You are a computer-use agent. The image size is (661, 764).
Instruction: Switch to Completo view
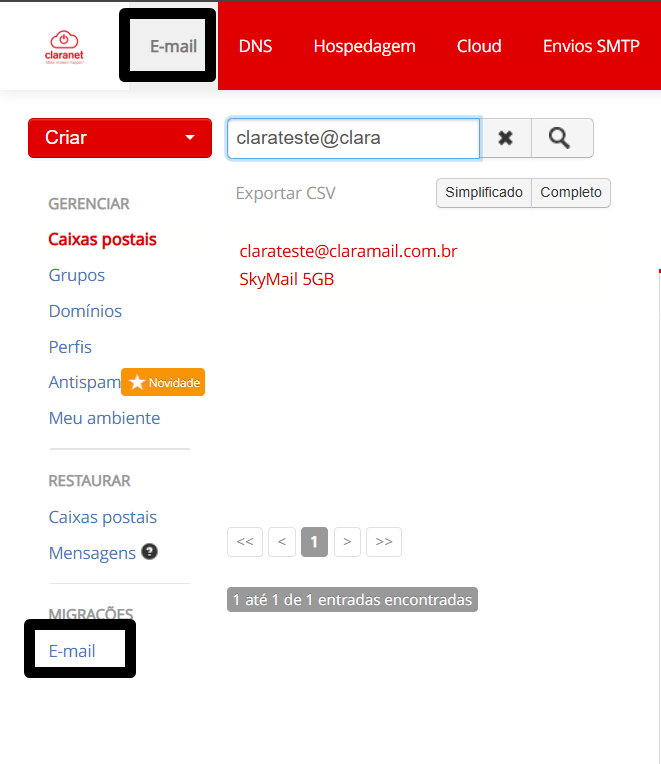571,193
